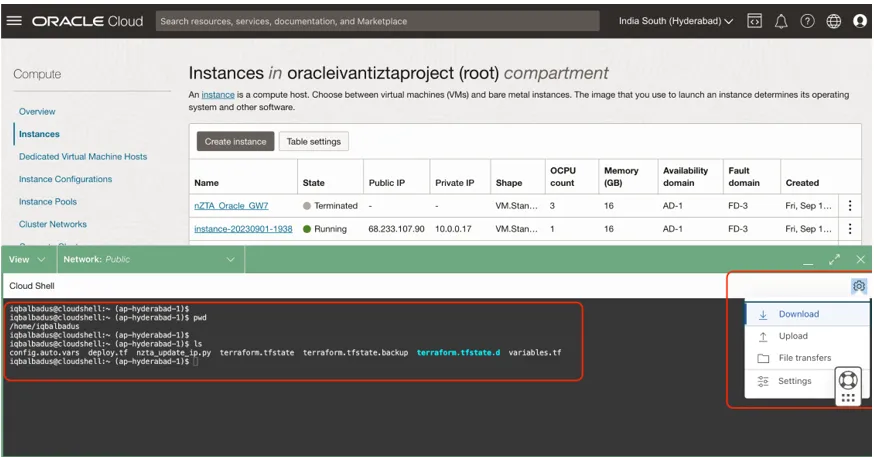Click the Create instance button
The image size is (874, 457).
point(235,142)
